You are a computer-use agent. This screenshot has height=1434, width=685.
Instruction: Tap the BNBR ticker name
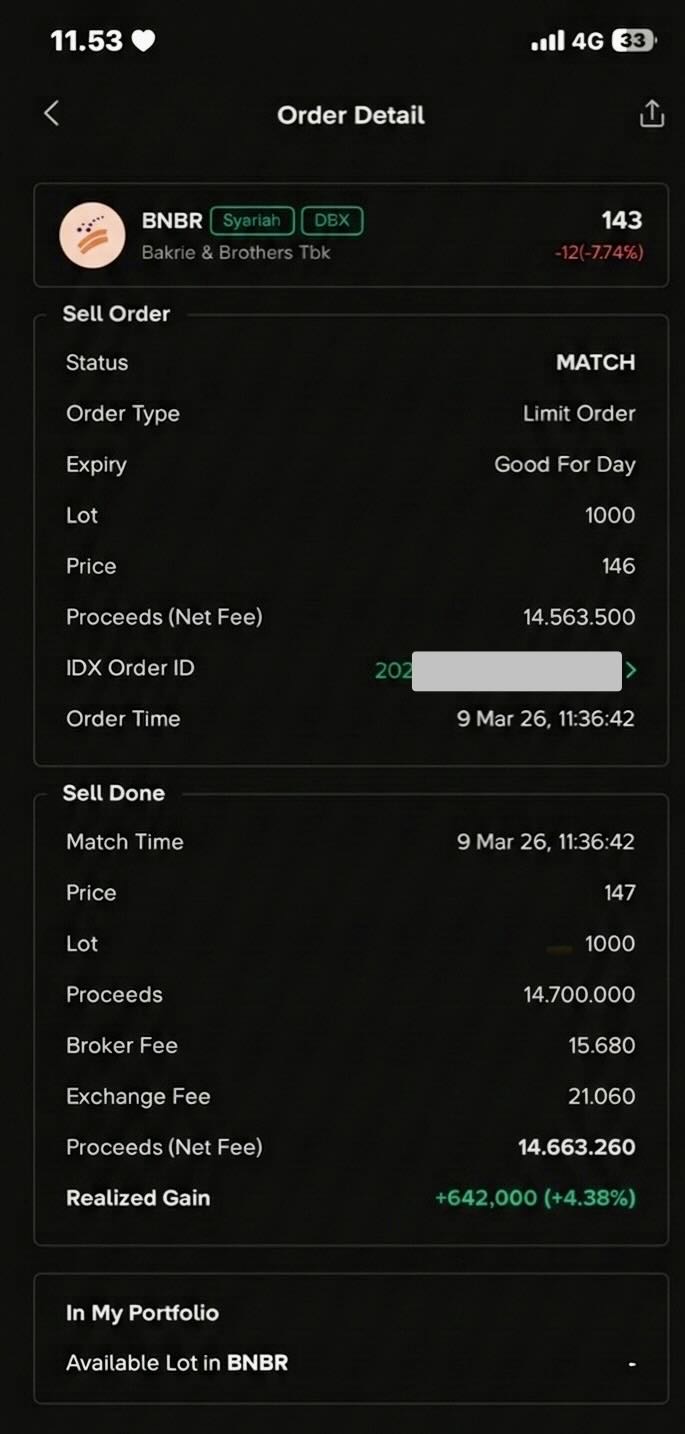pyautogui.click(x=172, y=221)
